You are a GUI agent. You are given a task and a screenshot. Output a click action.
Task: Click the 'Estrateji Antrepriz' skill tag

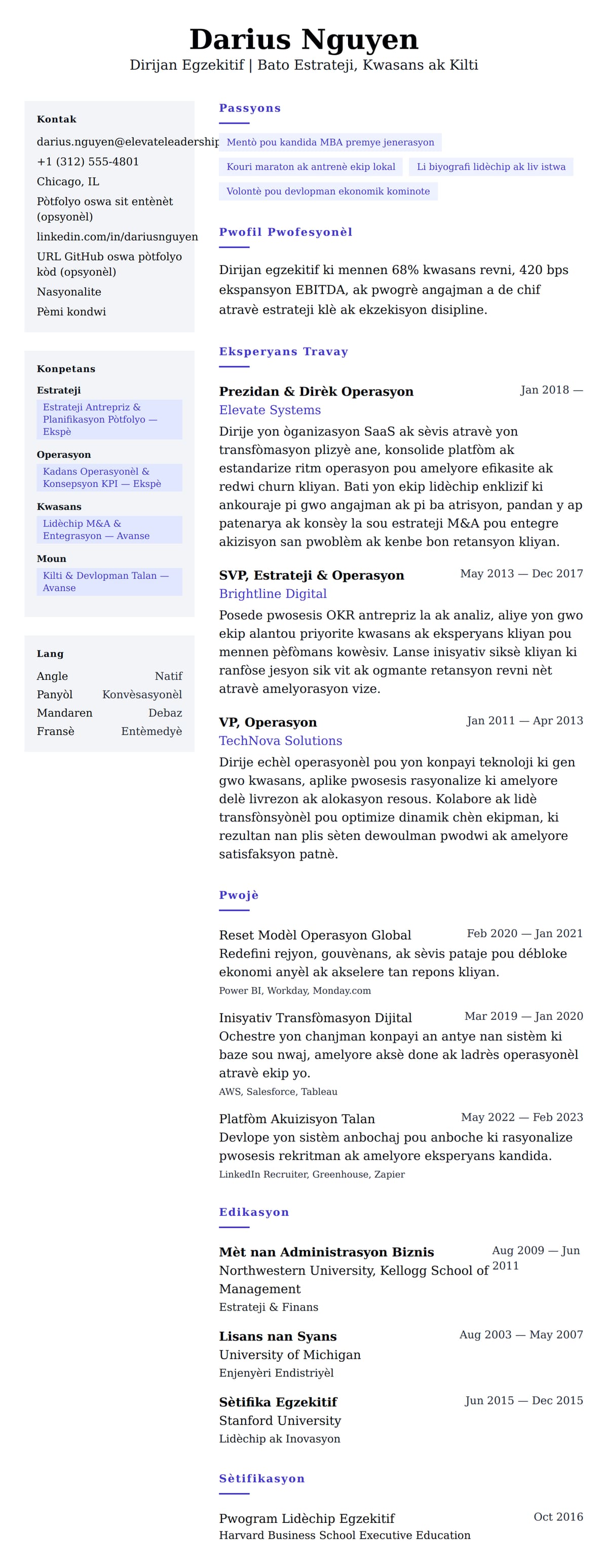(109, 419)
